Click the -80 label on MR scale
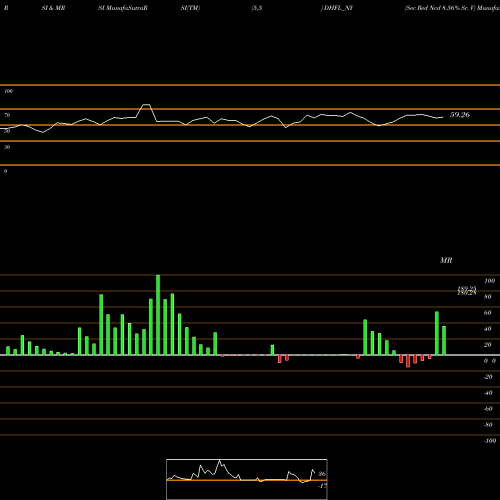The height and width of the screenshot is (500, 500). click(488, 425)
